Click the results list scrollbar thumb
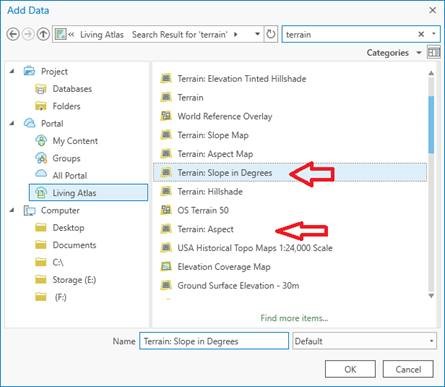Viewport: 445px width, 387px height. click(x=431, y=124)
